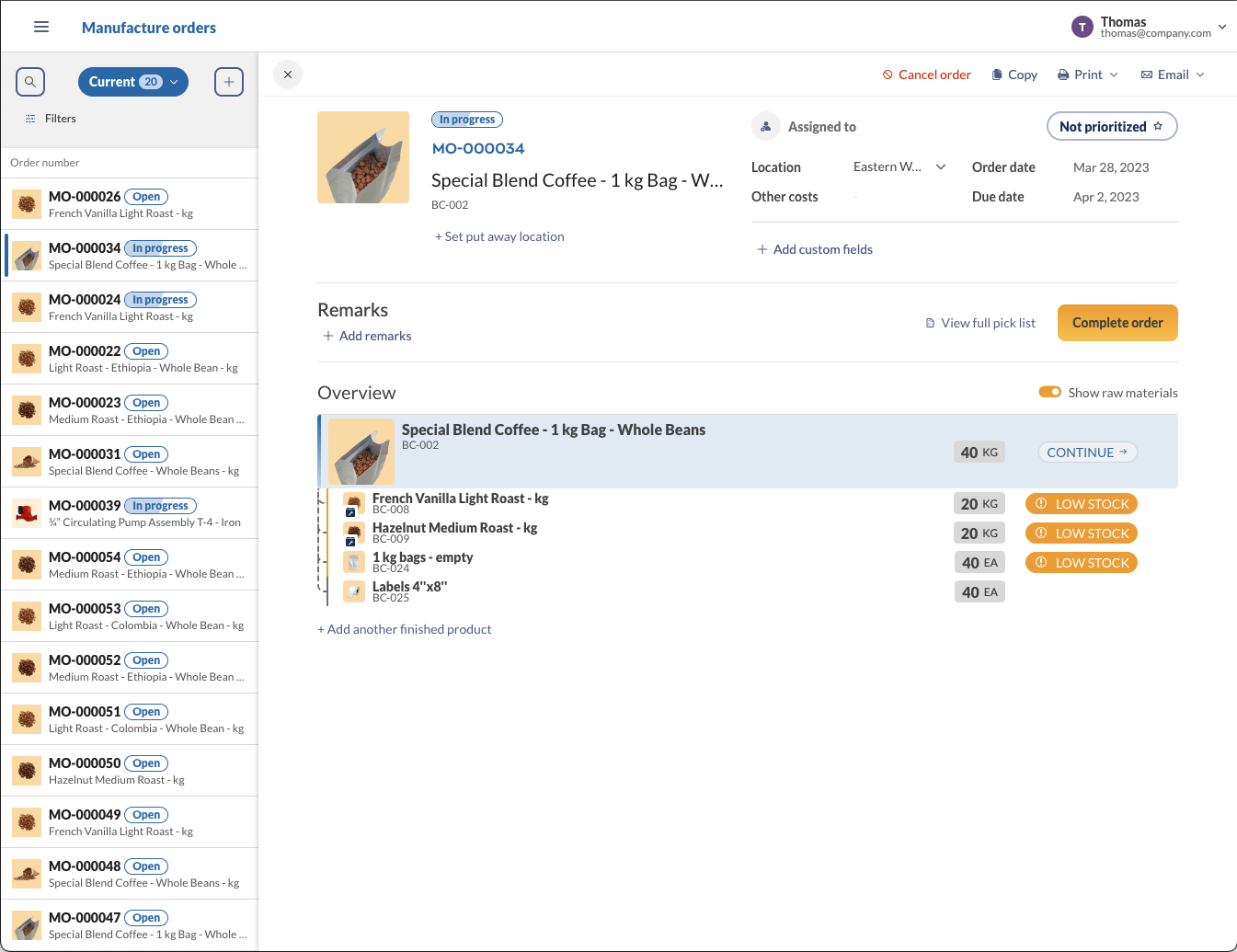Click Add another finished product

tap(405, 629)
